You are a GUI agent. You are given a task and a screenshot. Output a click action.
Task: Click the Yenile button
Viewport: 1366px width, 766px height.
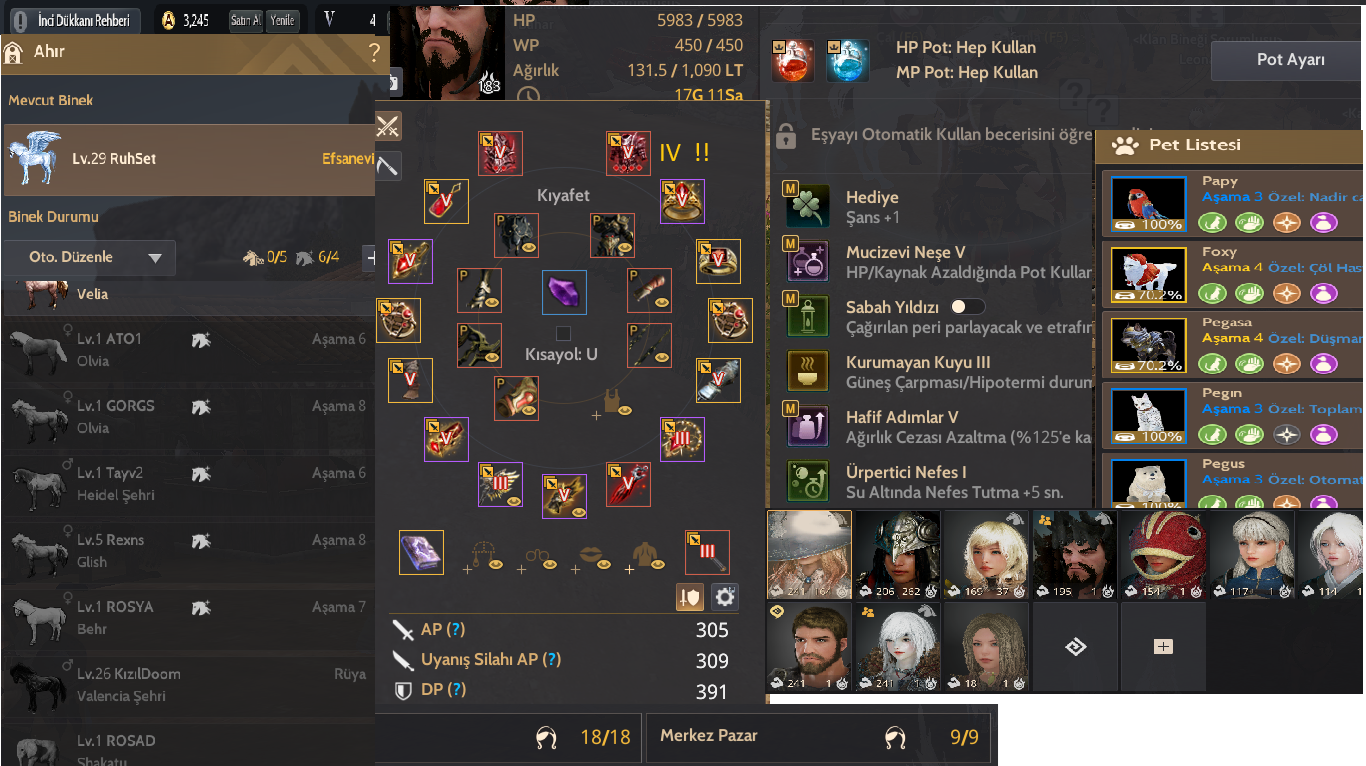pyautogui.click(x=282, y=20)
